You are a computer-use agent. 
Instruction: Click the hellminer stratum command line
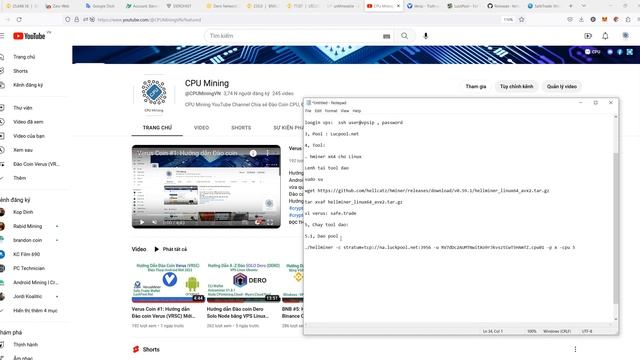pos(440,247)
